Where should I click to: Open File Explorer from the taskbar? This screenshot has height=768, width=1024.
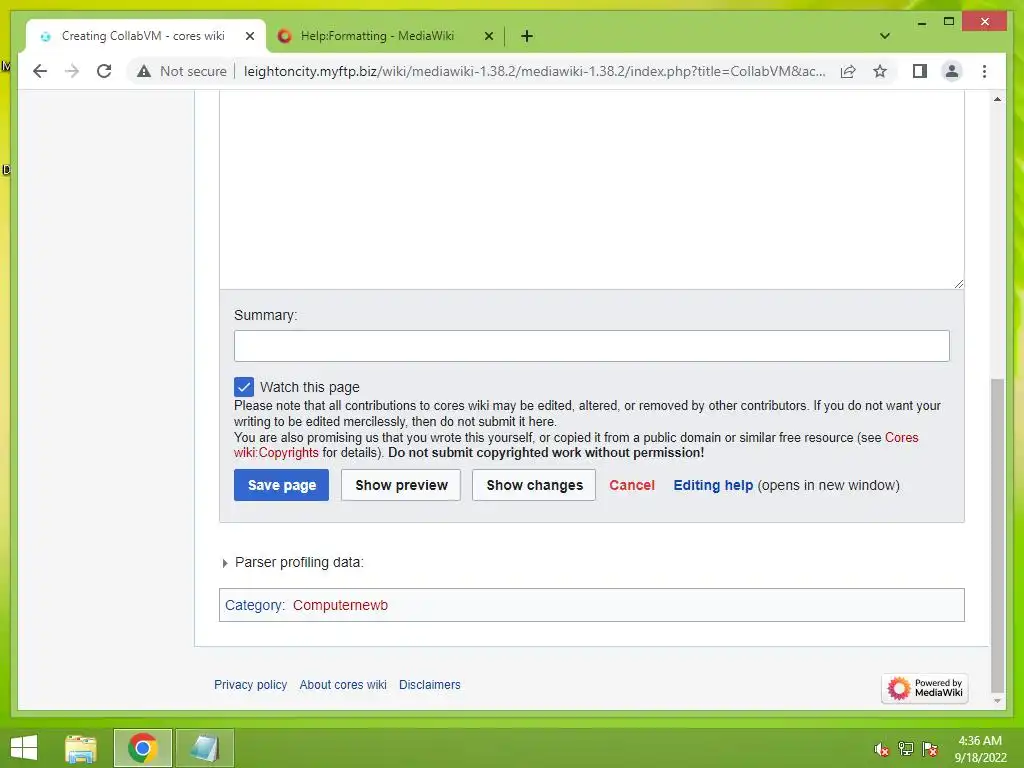tap(81, 748)
